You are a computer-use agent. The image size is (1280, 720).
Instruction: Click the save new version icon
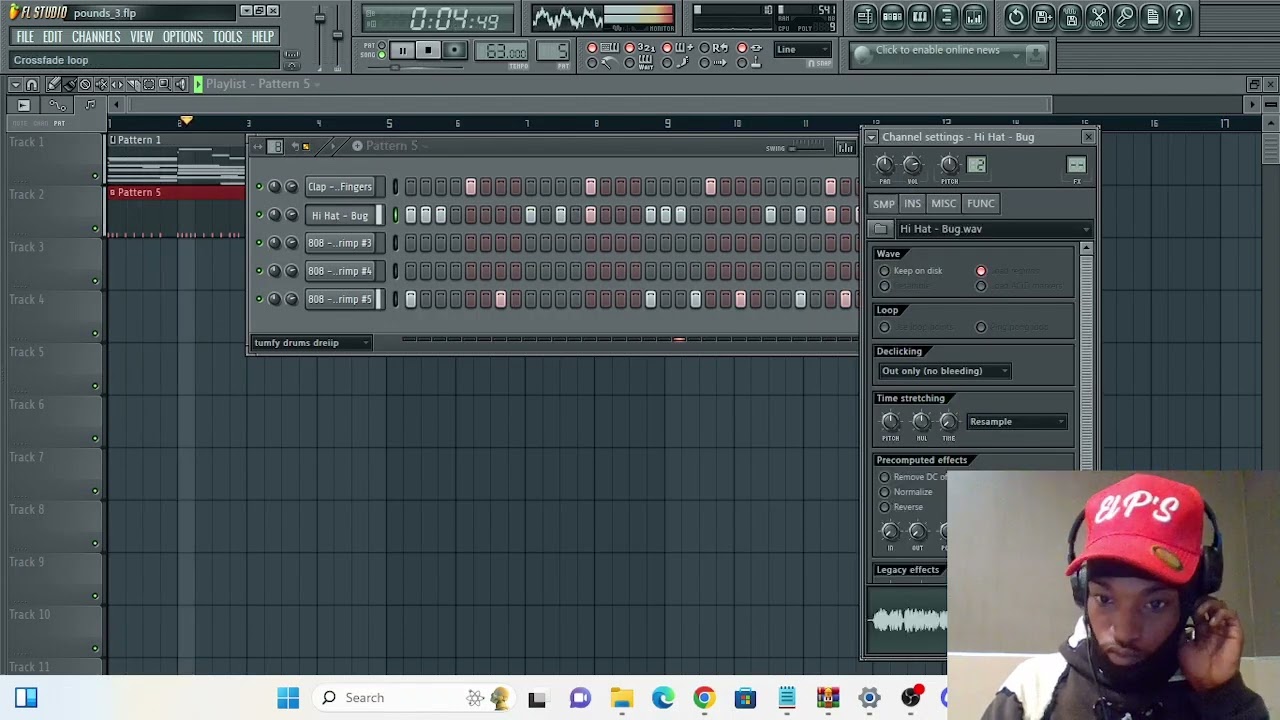pos(1043,16)
